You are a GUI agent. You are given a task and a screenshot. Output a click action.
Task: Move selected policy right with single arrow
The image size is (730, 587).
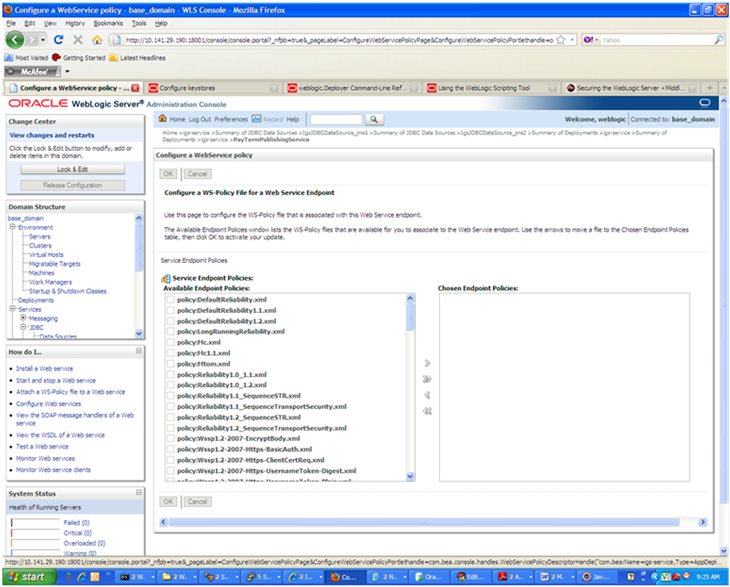coord(427,363)
